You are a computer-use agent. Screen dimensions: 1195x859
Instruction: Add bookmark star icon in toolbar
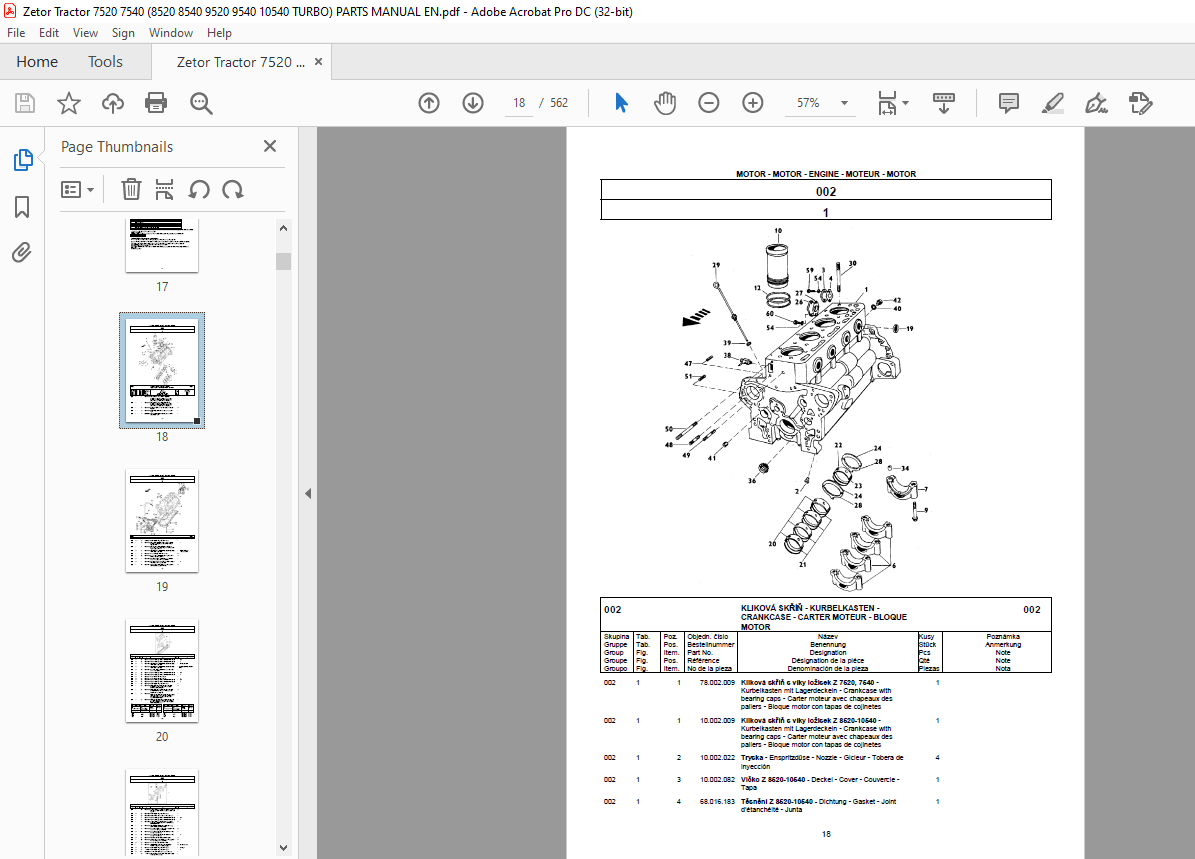click(69, 103)
